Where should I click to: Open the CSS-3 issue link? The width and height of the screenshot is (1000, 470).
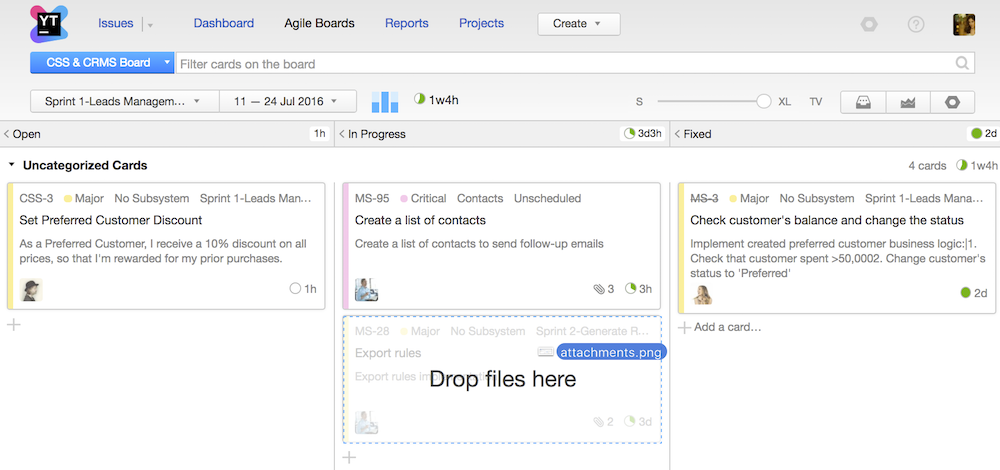pos(36,198)
